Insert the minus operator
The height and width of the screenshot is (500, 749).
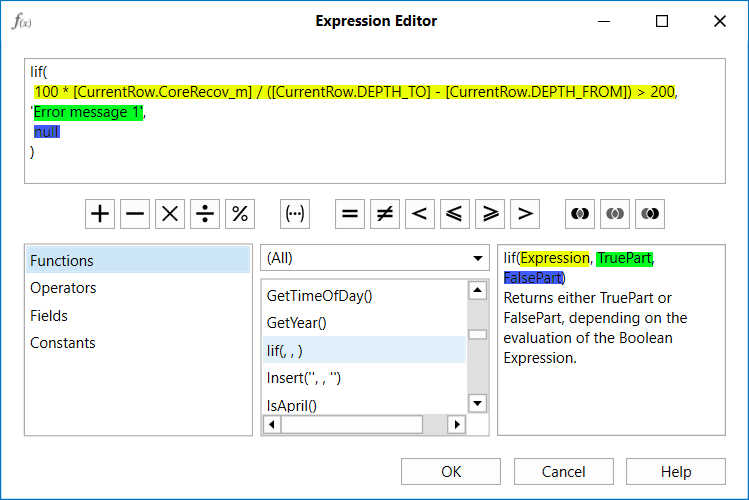click(x=135, y=214)
